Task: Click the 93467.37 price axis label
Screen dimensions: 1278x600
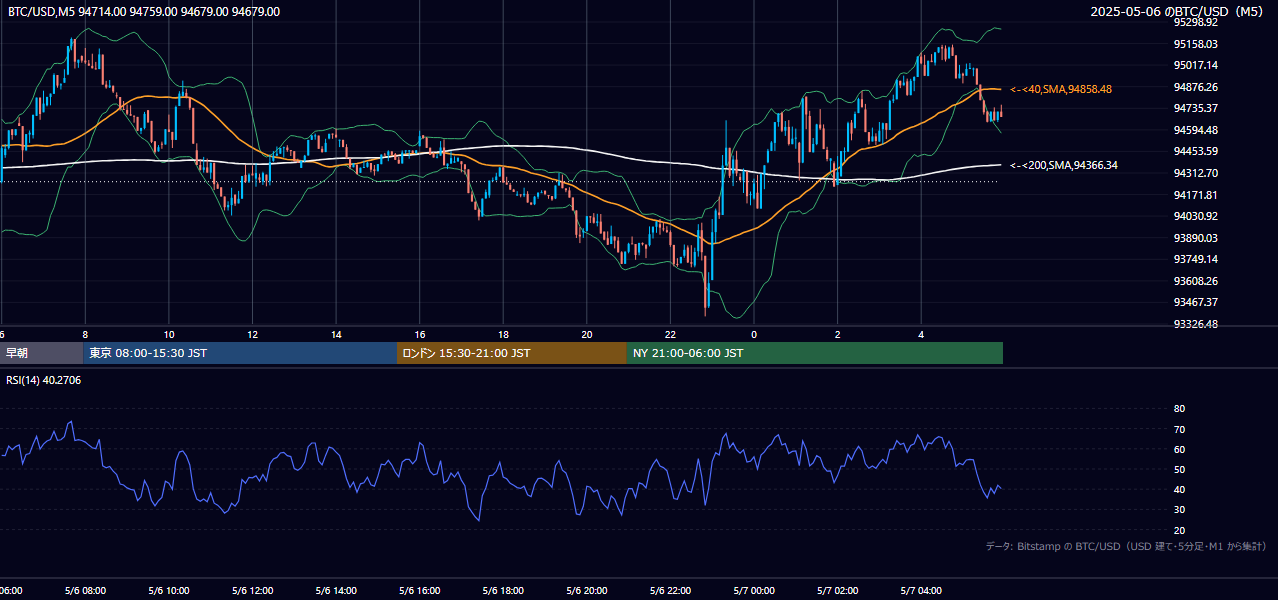Action: click(x=1195, y=302)
